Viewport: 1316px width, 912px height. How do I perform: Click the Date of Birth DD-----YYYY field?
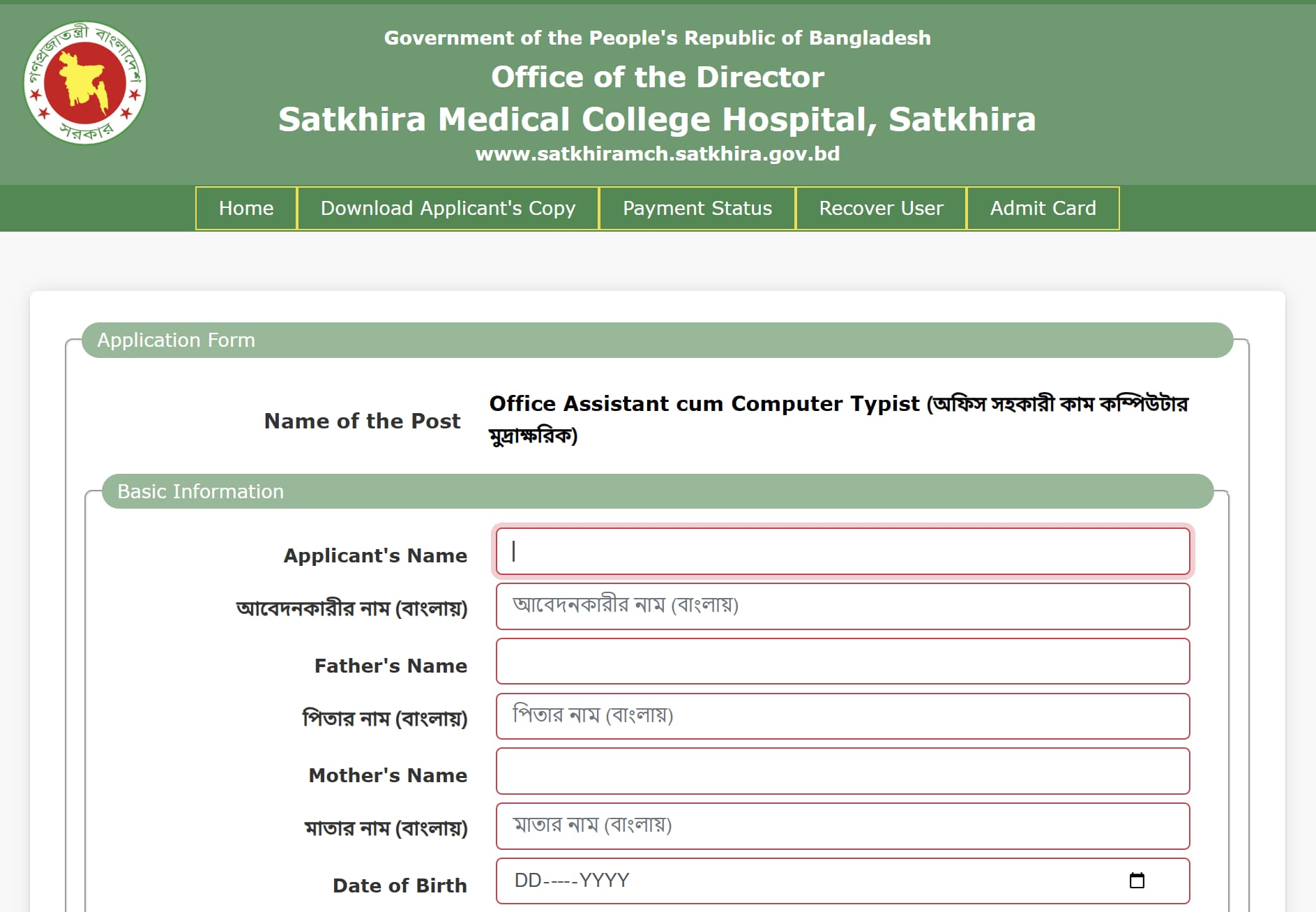pyautogui.click(x=802, y=881)
